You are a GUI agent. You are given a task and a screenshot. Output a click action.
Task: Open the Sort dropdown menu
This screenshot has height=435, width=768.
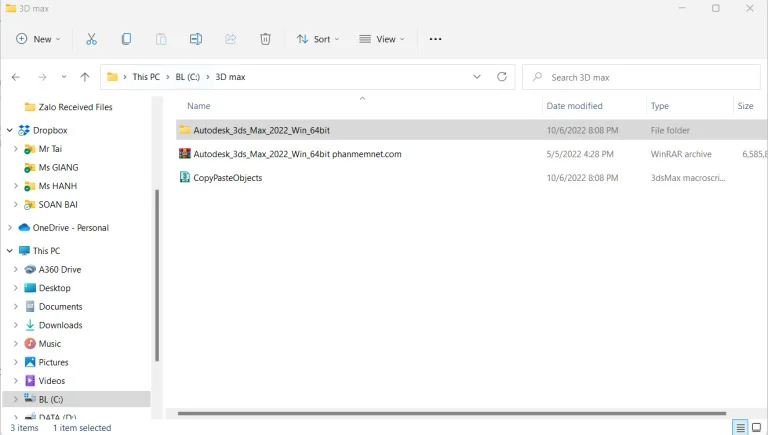(x=318, y=39)
